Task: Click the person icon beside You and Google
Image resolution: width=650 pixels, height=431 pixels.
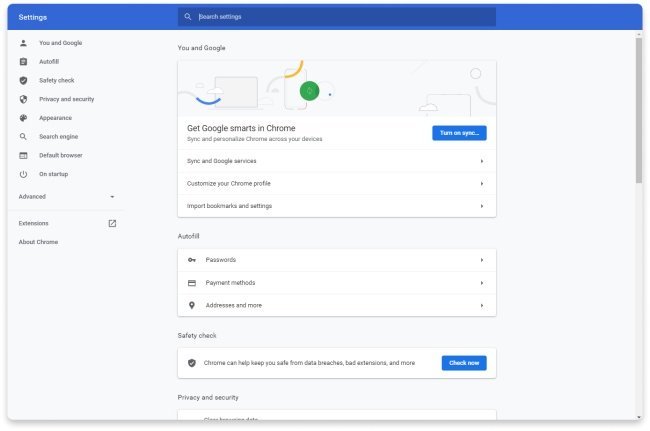Action: pyautogui.click(x=24, y=43)
